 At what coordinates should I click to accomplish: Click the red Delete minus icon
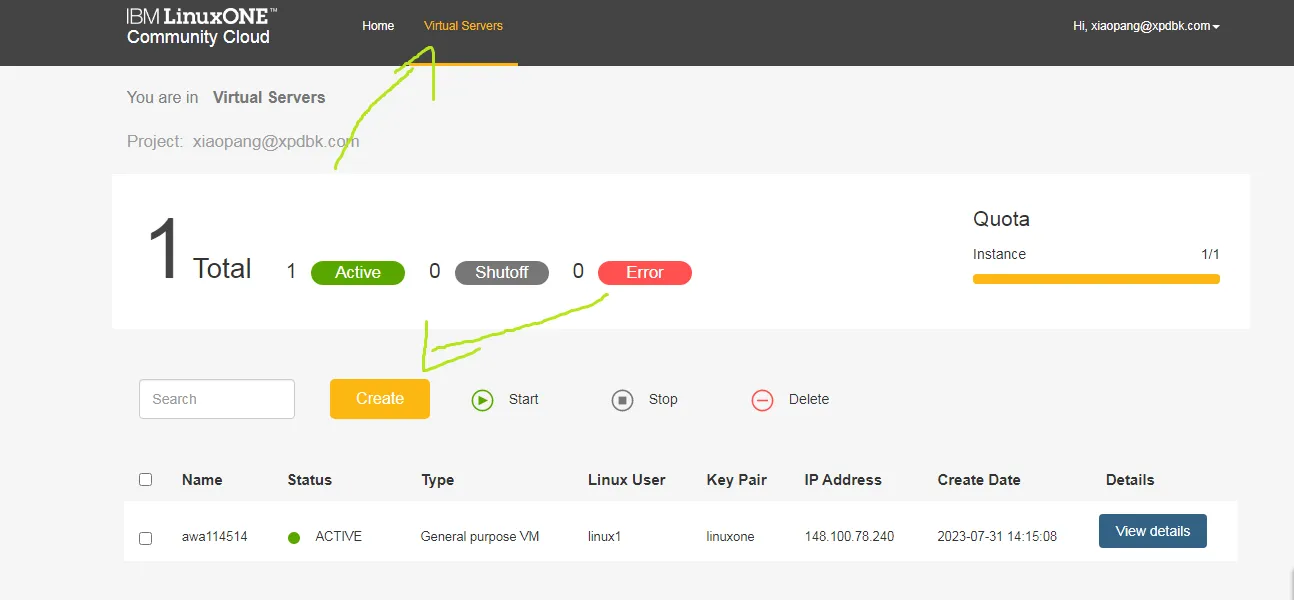tap(762, 400)
